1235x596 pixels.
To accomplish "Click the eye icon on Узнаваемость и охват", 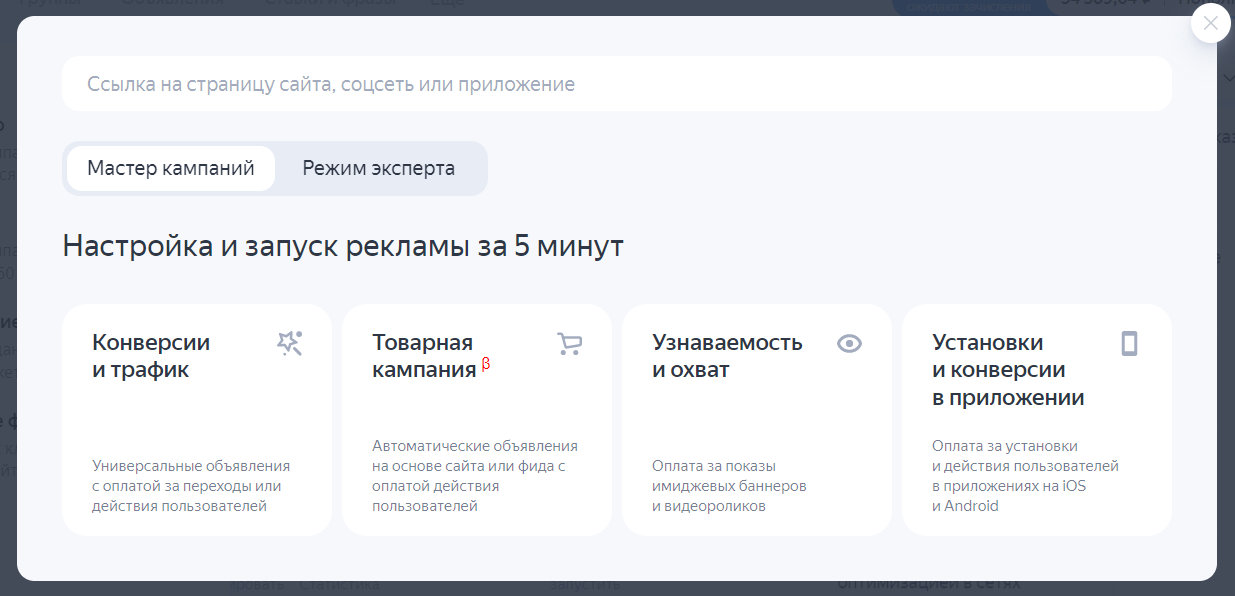I will (x=849, y=344).
